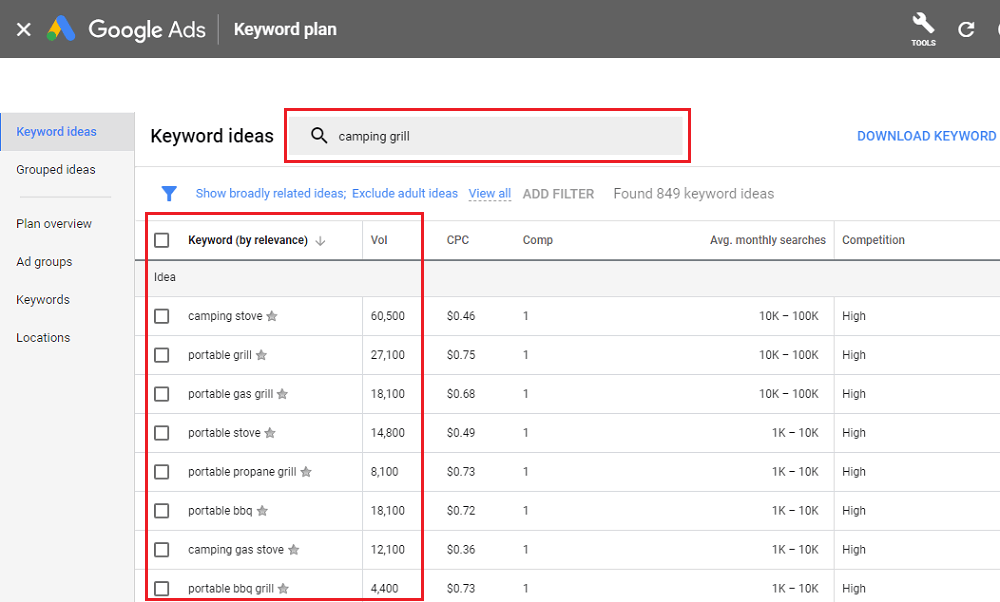The height and width of the screenshot is (602, 1000).
Task: Click the 27,100 volume value
Action: point(388,355)
